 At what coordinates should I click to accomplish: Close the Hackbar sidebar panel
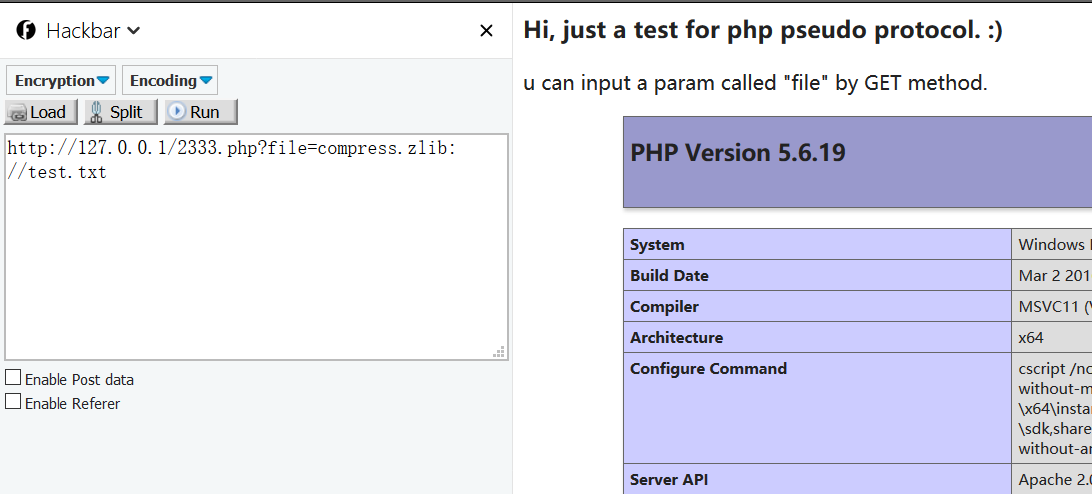point(486,31)
